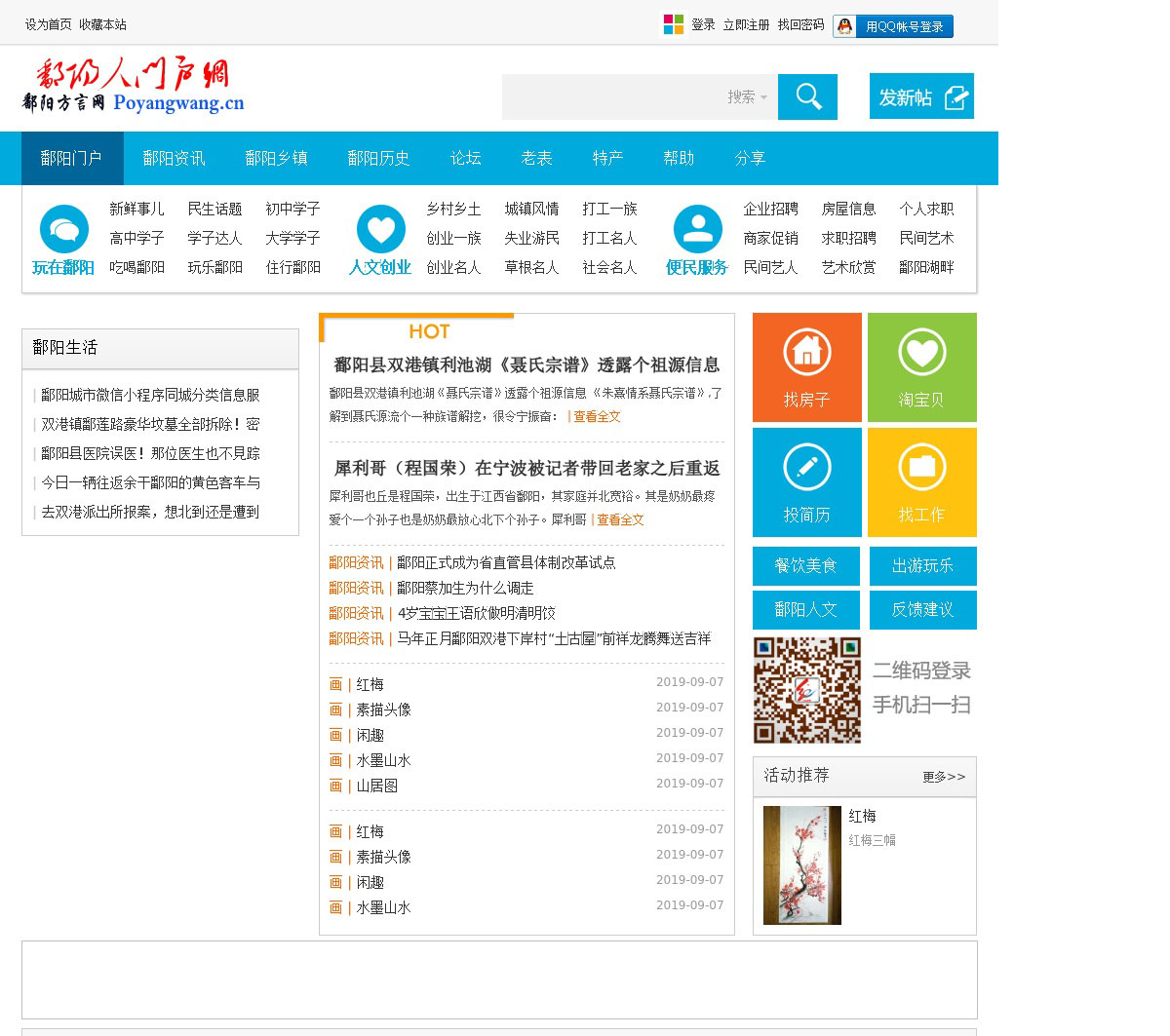The image size is (1170, 1036).
Task: Open the 红梅 painting thumbnail
Action: coord(801,864)
